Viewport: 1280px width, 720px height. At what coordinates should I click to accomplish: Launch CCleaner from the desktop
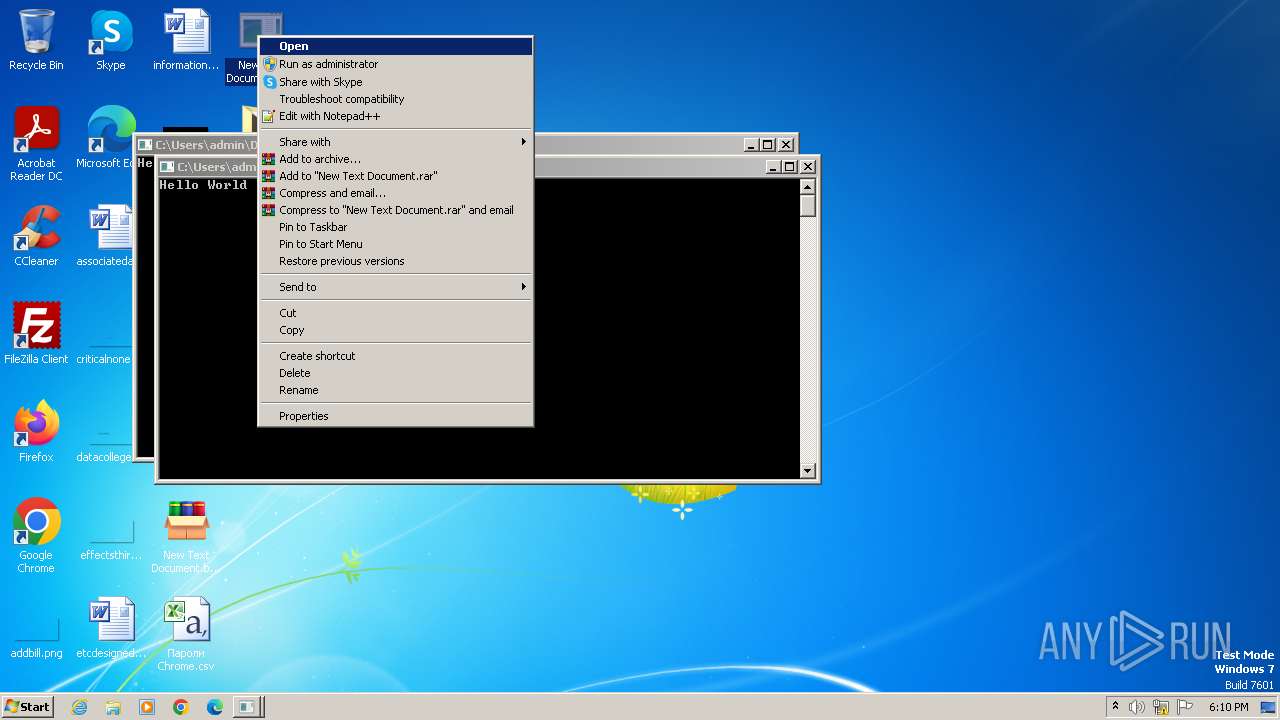click(x=36, y=237)
